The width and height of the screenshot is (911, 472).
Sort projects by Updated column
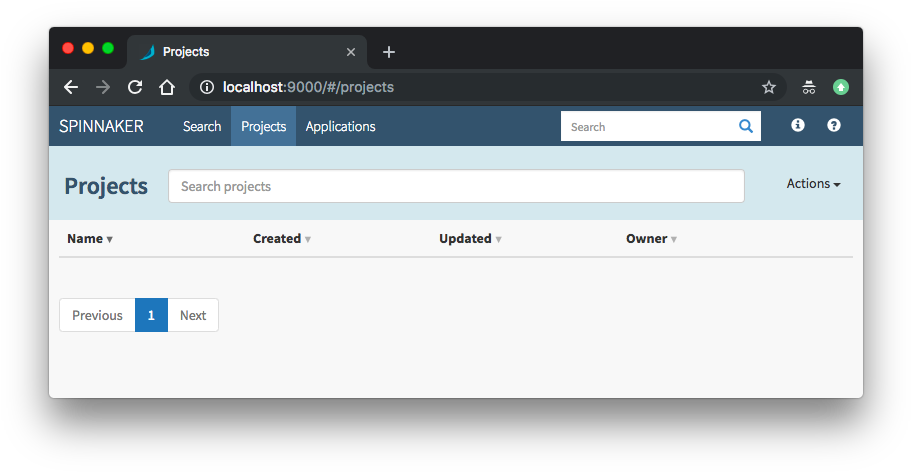coord(470,239)
